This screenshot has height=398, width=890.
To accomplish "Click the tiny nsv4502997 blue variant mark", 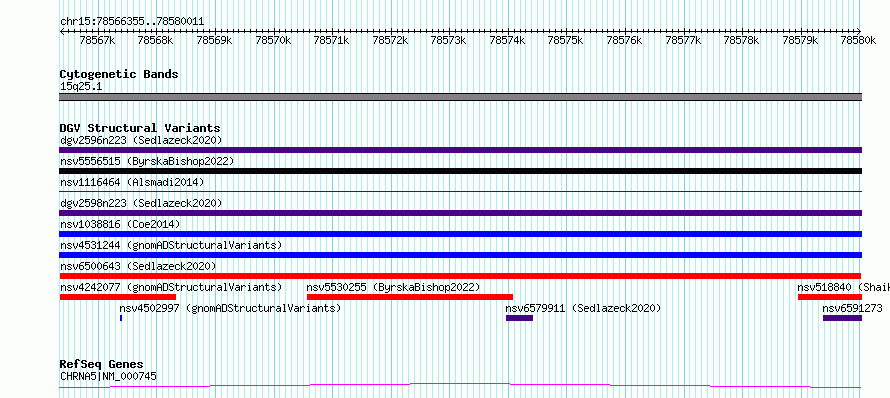I will 121,318.
